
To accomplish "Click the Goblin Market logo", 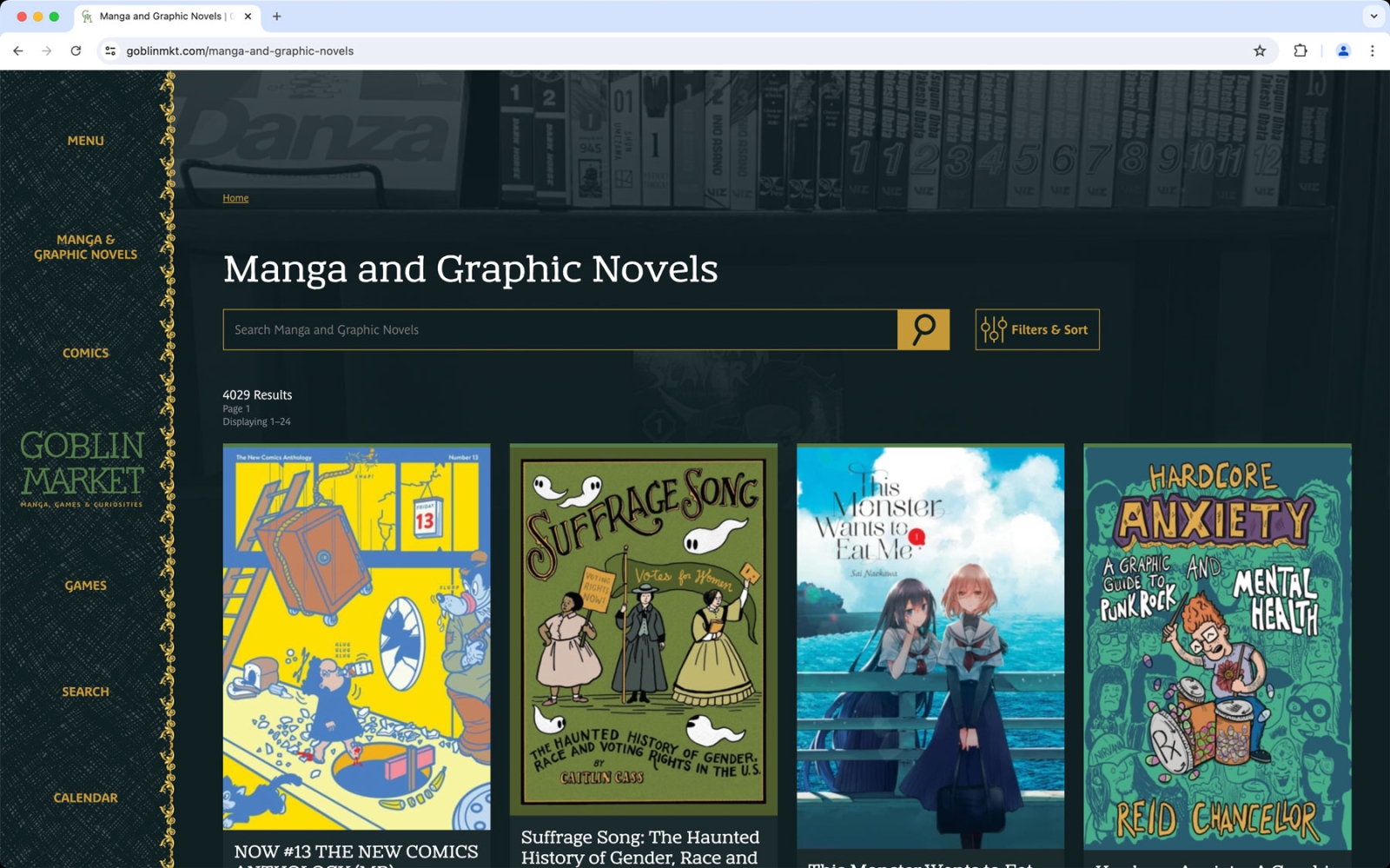I will pyautogui.click(x=83, y=469).
